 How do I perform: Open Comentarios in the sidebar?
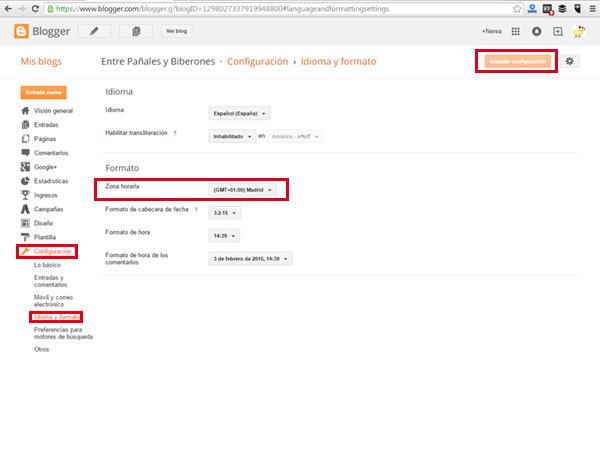(x=51, y=153)
